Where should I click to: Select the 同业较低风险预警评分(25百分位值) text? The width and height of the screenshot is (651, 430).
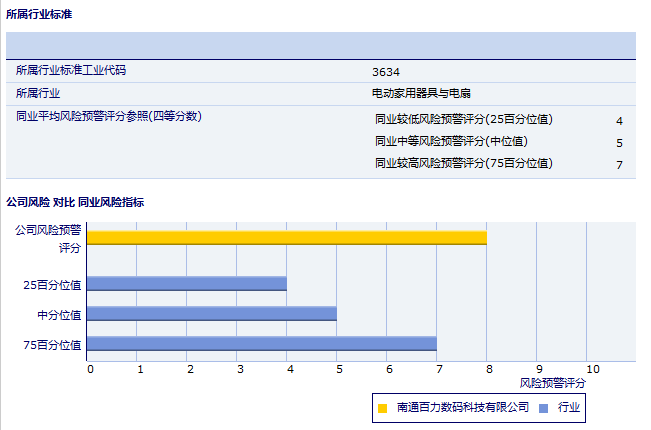(x=463, y=120)
